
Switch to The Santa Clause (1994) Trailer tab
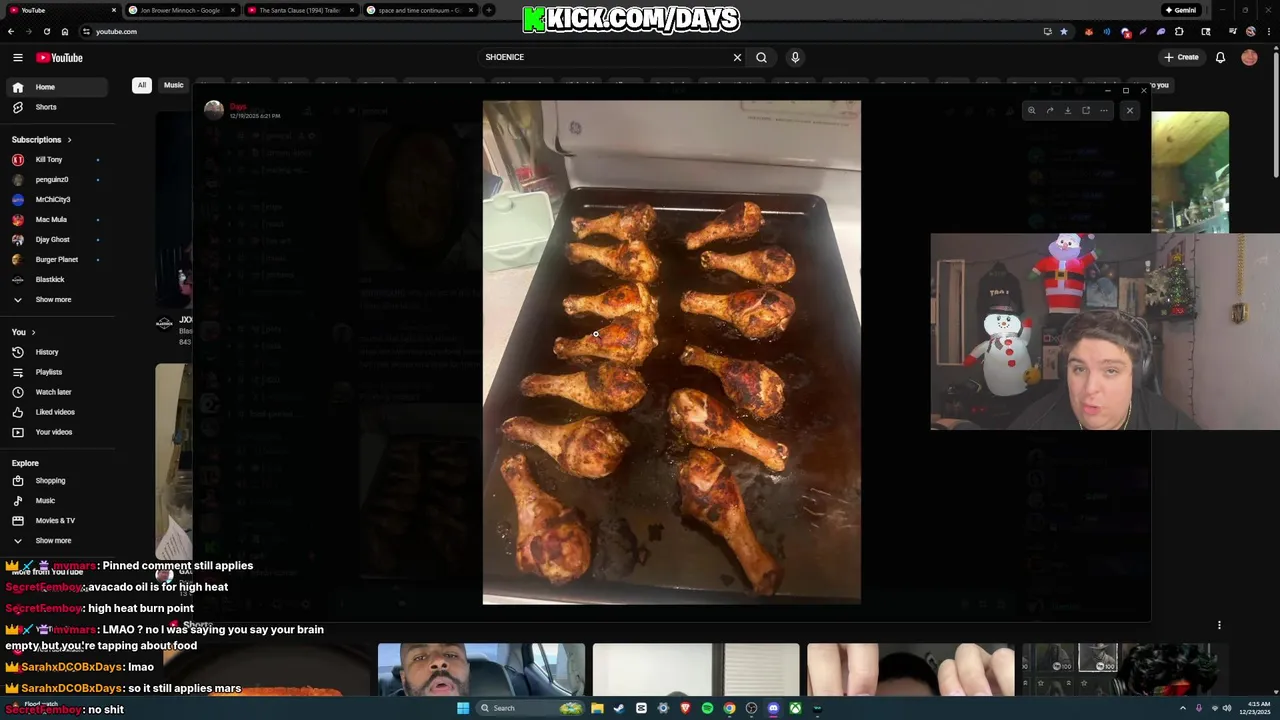[x=300, y=10]
